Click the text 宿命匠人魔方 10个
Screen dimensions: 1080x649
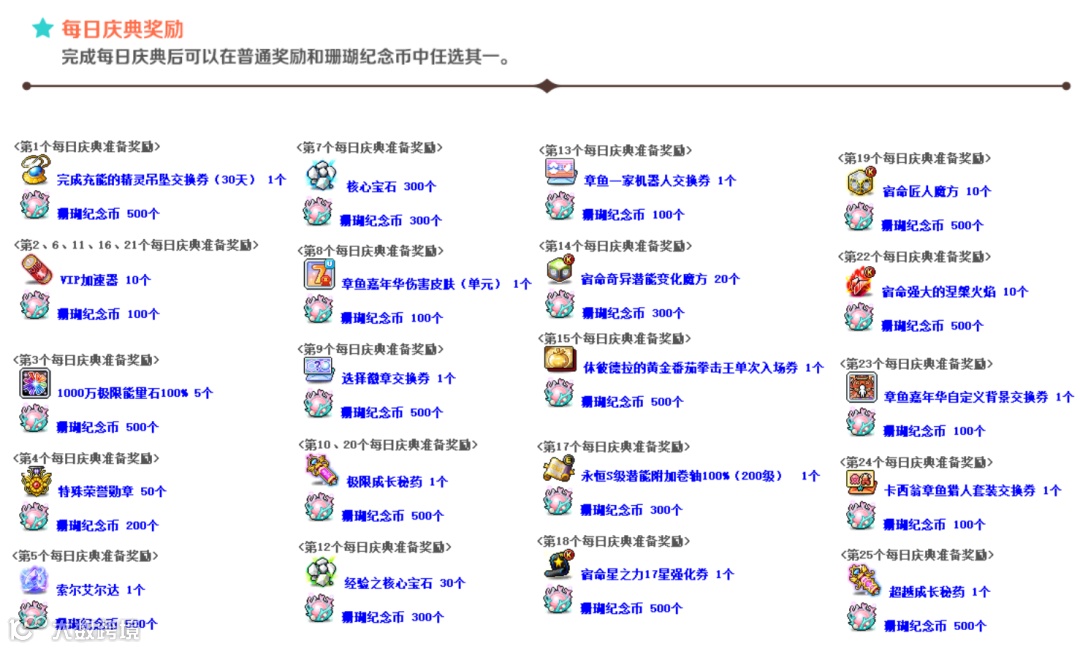click(x=937, y=192)
